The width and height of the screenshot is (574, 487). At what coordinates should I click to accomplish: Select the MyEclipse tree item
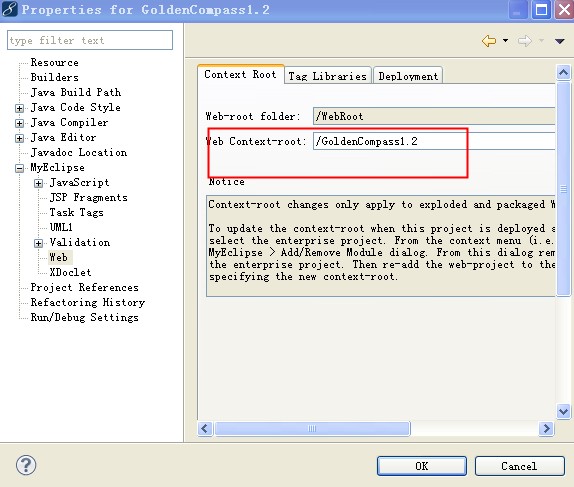pyautogui.click(x=57, y=167)
